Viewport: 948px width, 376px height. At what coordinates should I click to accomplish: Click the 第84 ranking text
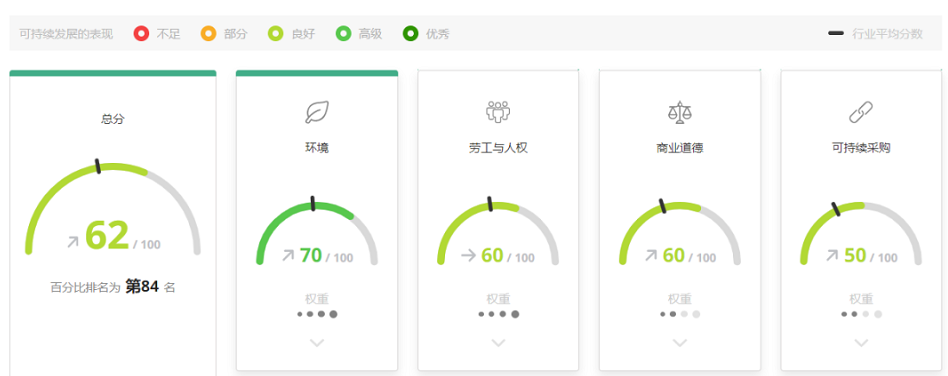tap(142, 287)
